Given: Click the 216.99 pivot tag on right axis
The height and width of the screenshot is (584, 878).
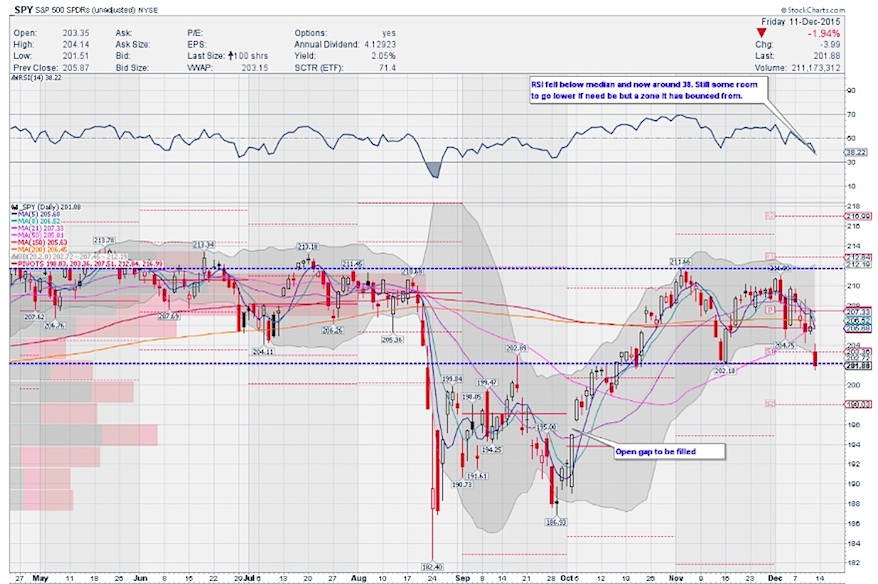Looking at the screenshot, I should tap(857, 216).
